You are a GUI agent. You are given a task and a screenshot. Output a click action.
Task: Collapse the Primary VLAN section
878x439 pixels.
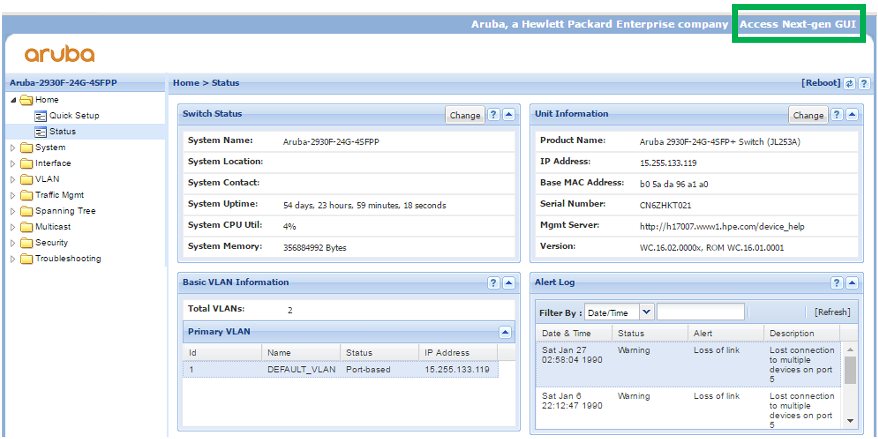[x=505, y=333]
